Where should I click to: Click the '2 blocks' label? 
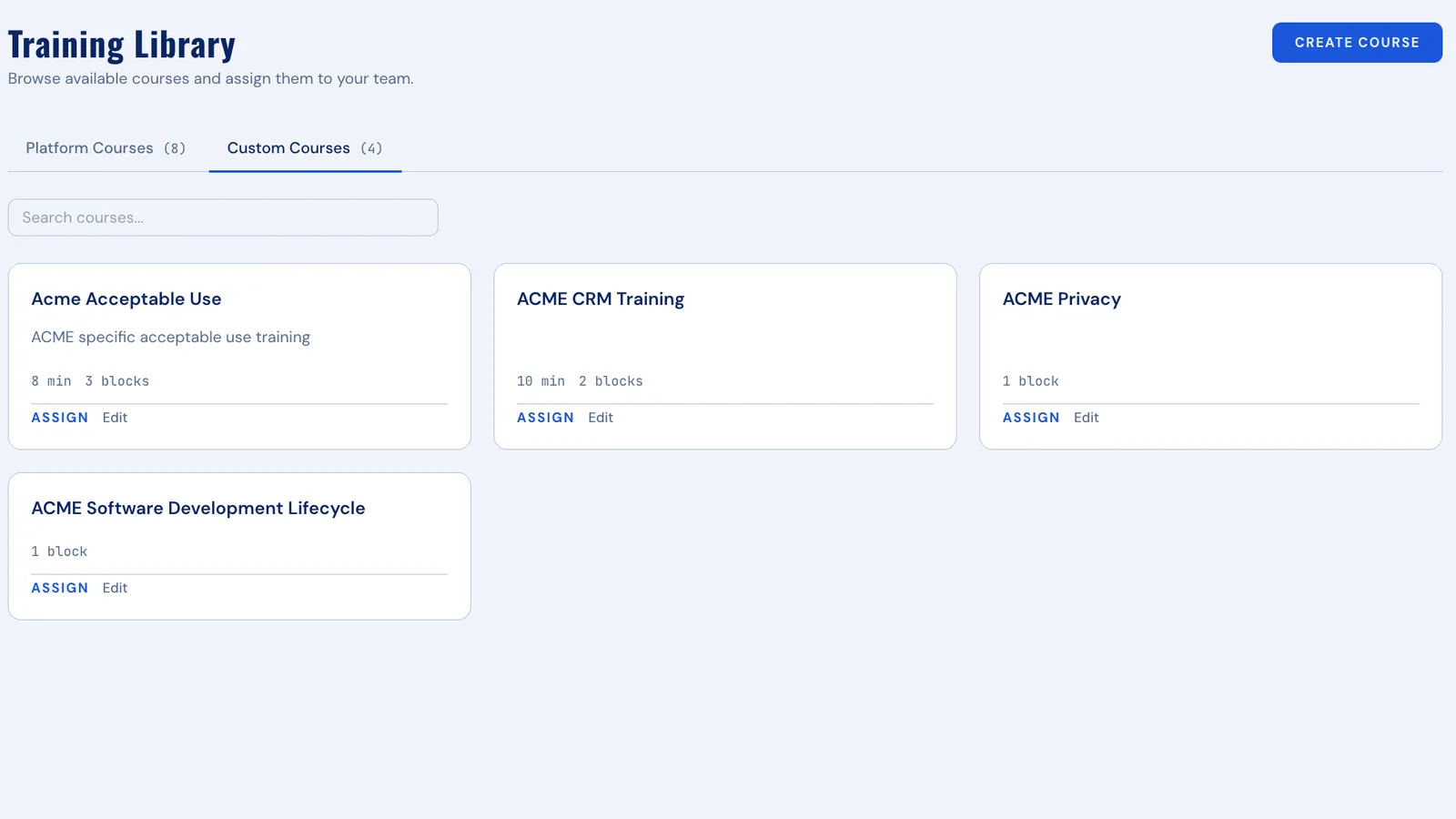[611, 381]
